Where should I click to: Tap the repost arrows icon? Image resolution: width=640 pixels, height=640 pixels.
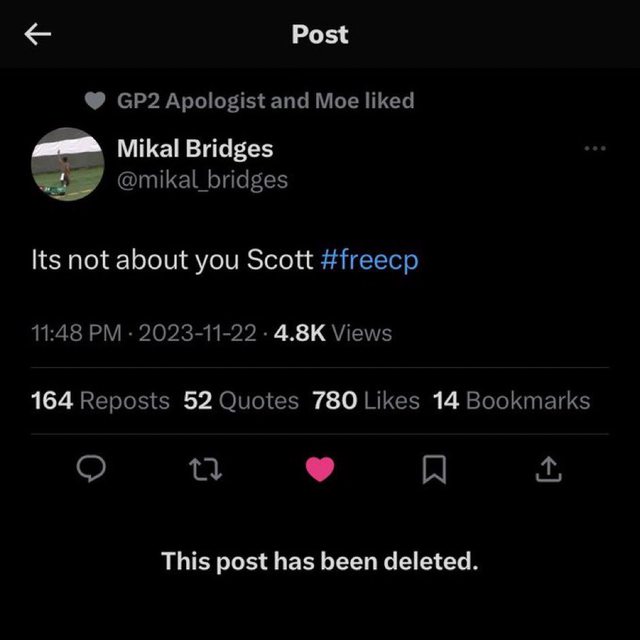(x=206, y=469)
